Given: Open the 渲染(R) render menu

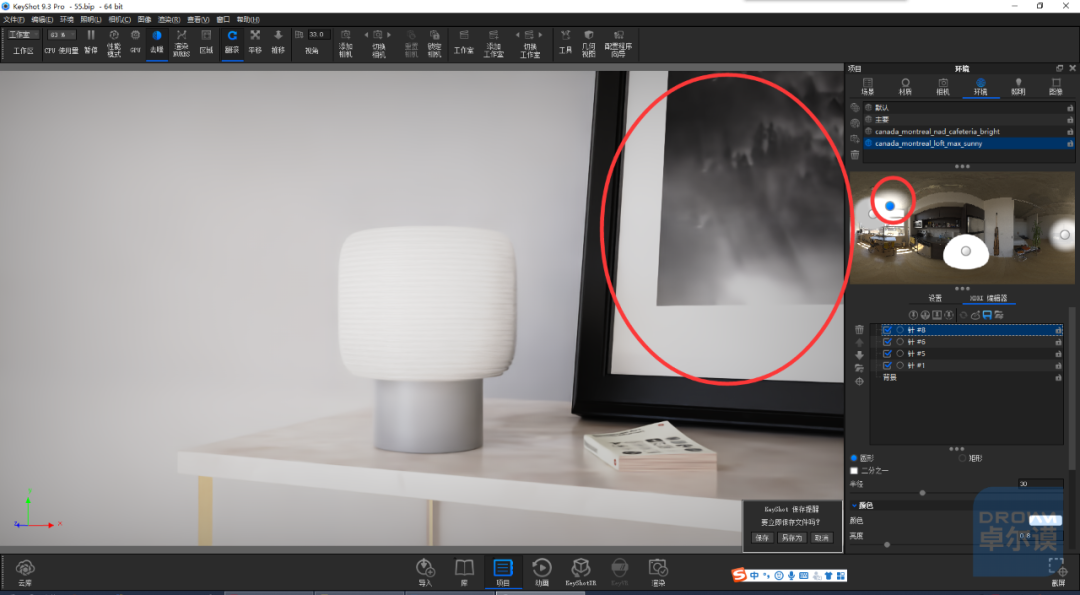Looking at the screenshot, I should click(169, 19).
